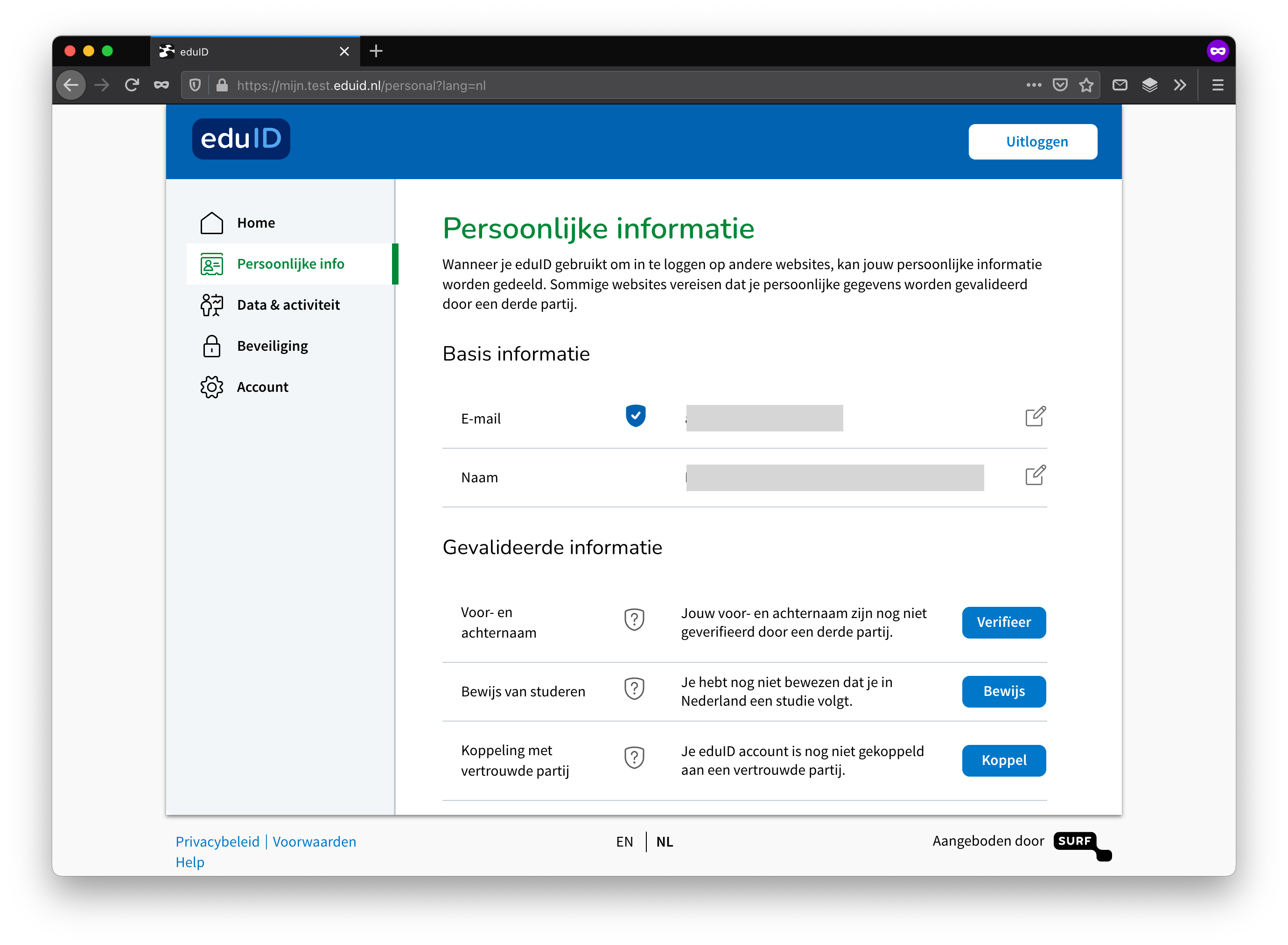
Task: Open page actions three-dots menu
Action: (x=1033, y=85)
